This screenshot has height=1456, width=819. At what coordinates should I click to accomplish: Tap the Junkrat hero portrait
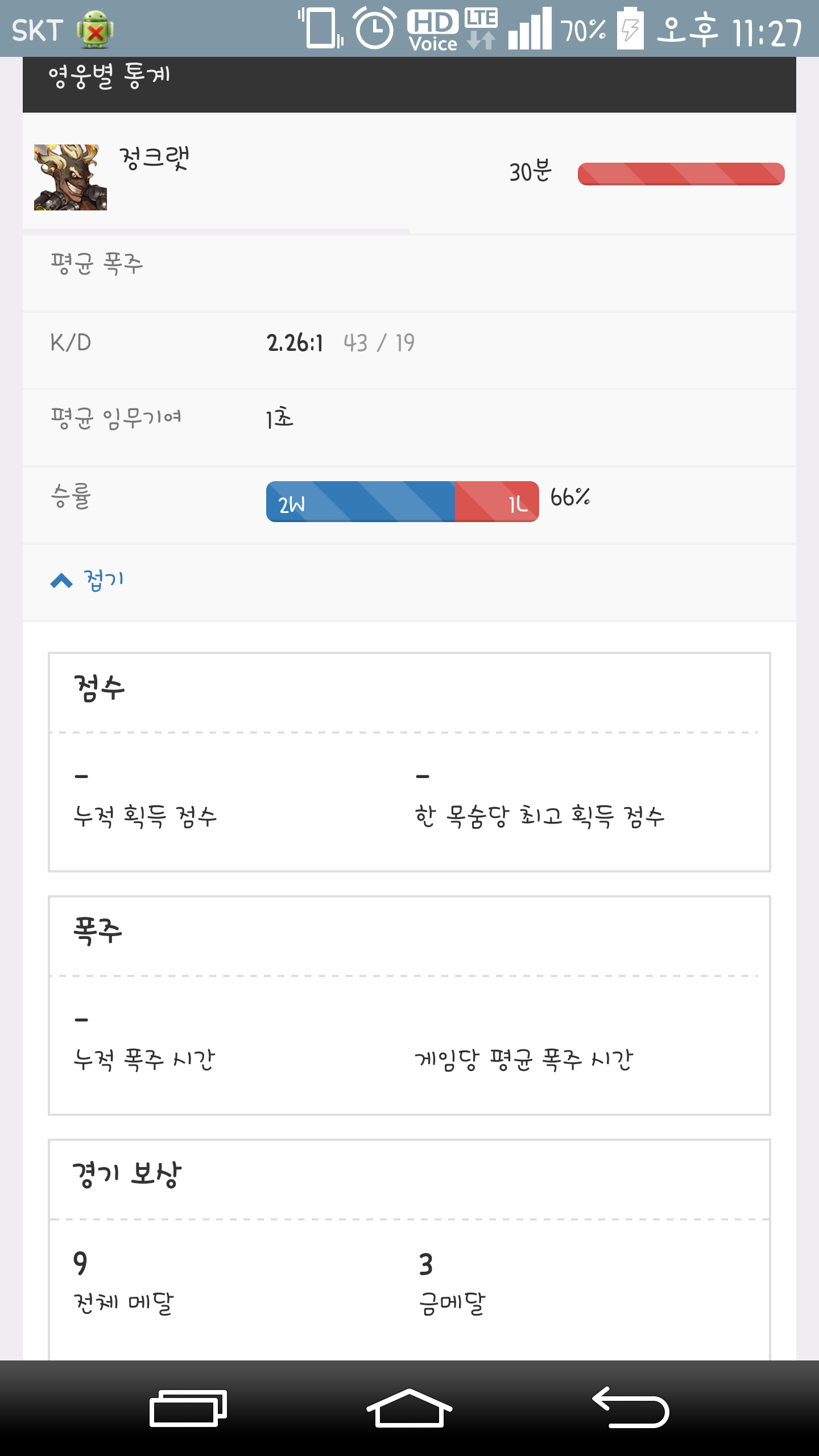click(x=71, y=177)
